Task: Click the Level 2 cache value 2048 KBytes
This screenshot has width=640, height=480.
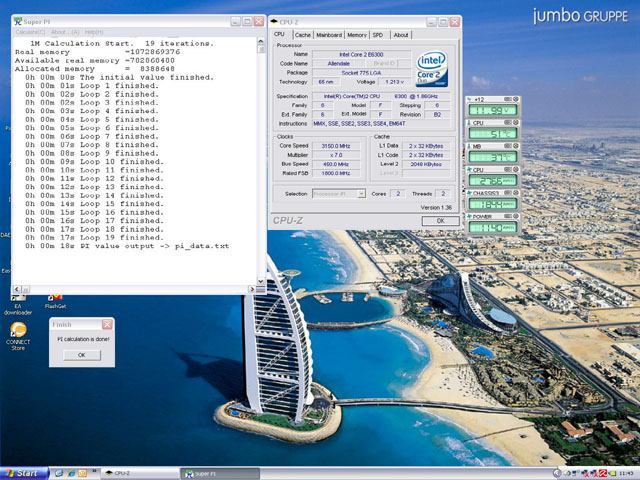Action: pos(427,164)
